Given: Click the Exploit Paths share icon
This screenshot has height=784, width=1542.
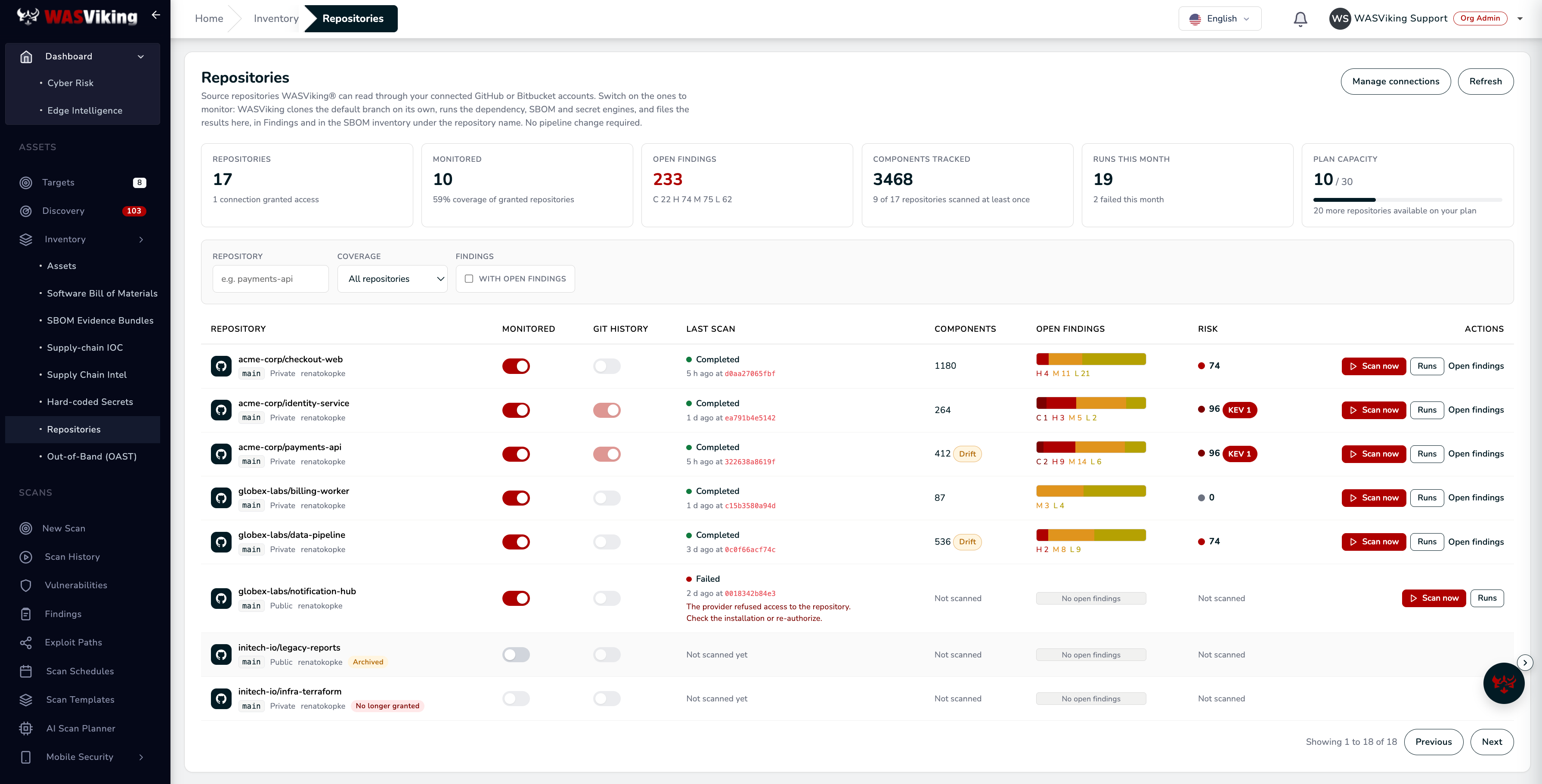Looking at the screenshot, I should coord(26,643).
